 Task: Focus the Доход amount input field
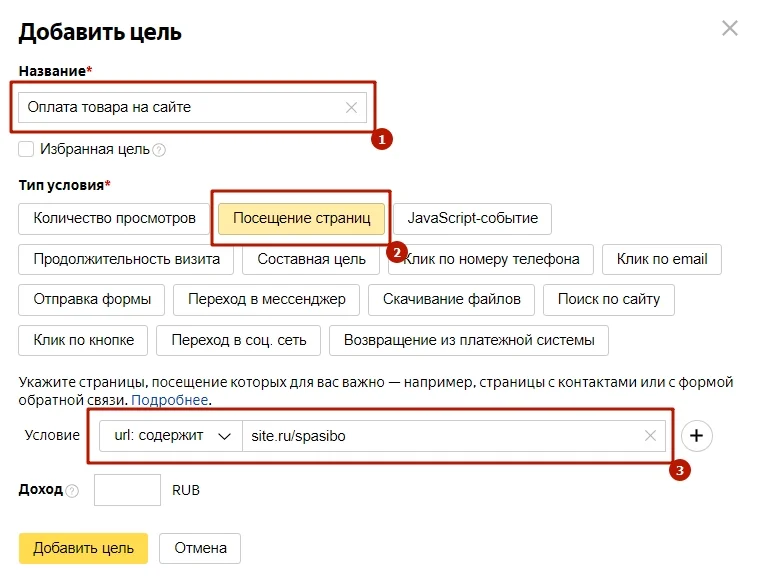coord(127,491)
